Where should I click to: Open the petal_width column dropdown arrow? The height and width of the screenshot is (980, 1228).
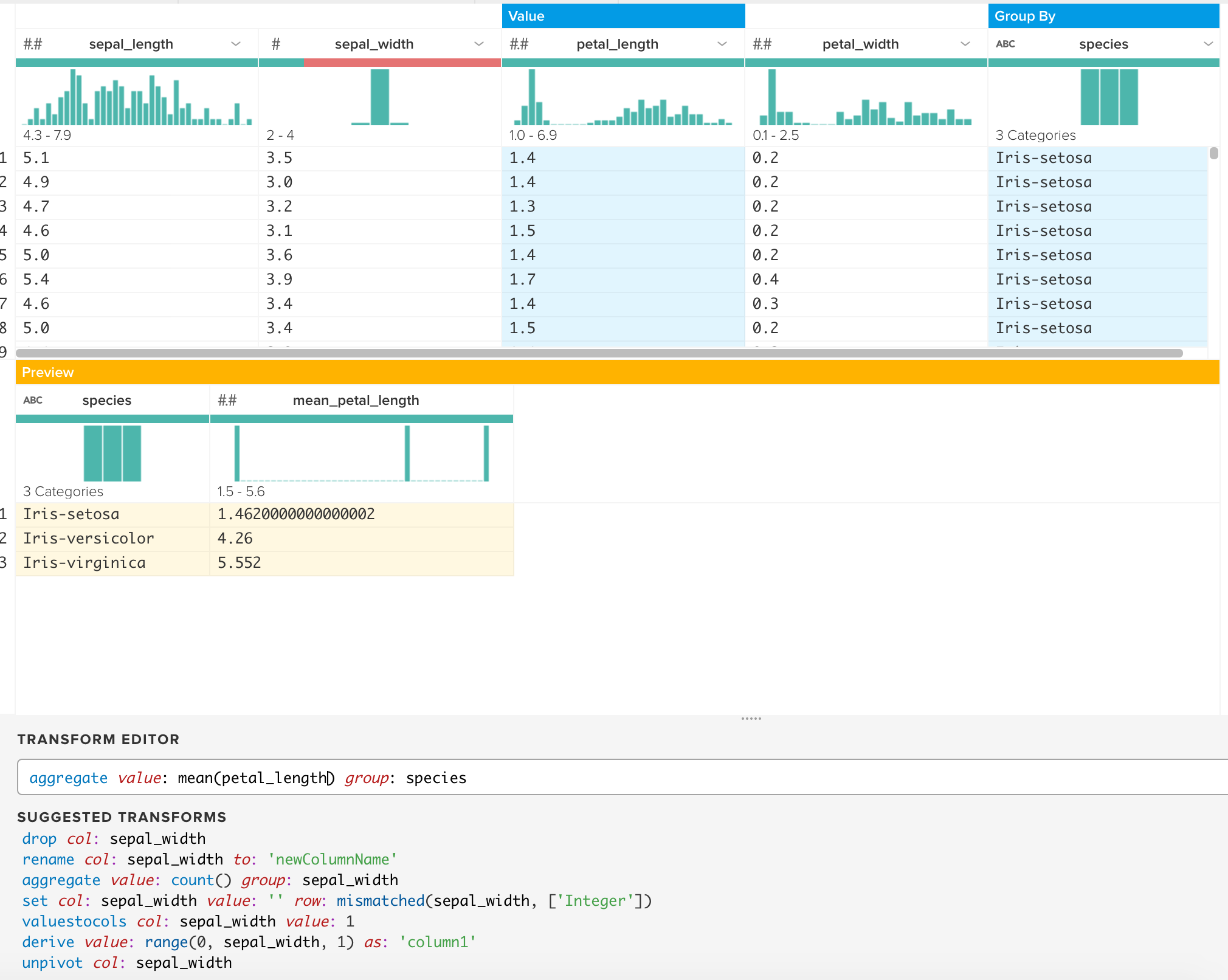pos(965,44)
